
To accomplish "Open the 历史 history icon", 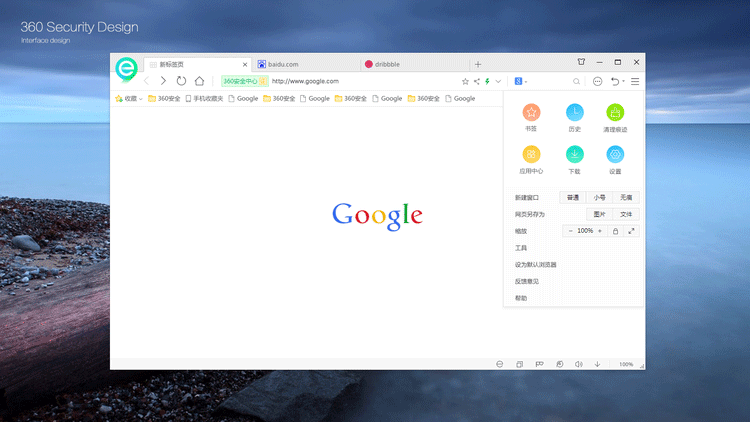I will [574, 113].
